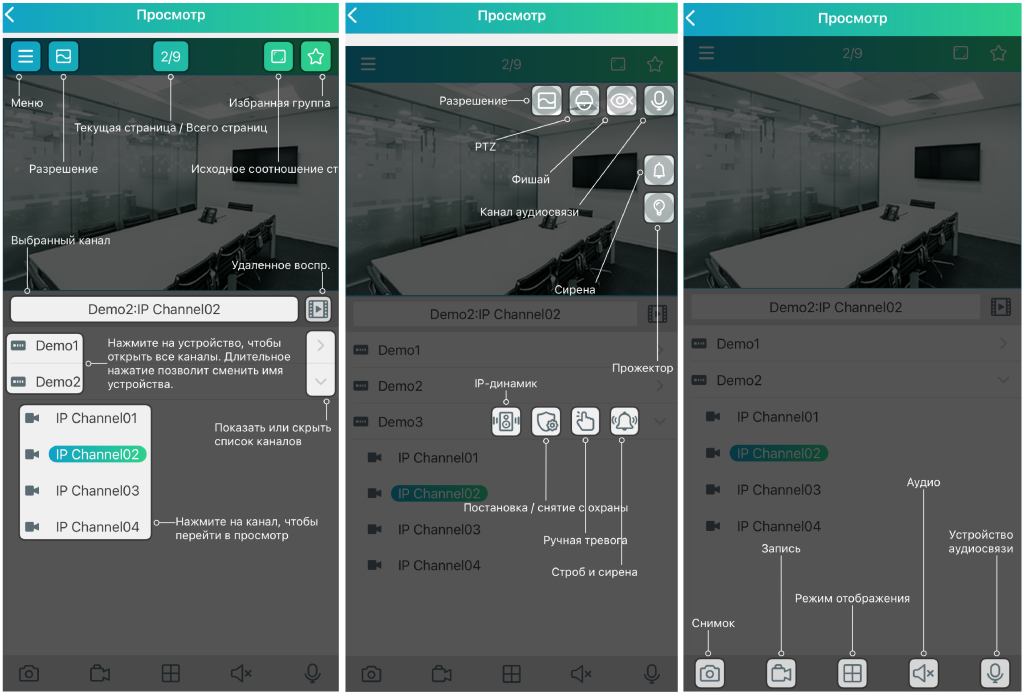The height and width of the screenshot is (694, 1024).
Task: Click the highlighted display mode grid icon
Action: point(852,674)
